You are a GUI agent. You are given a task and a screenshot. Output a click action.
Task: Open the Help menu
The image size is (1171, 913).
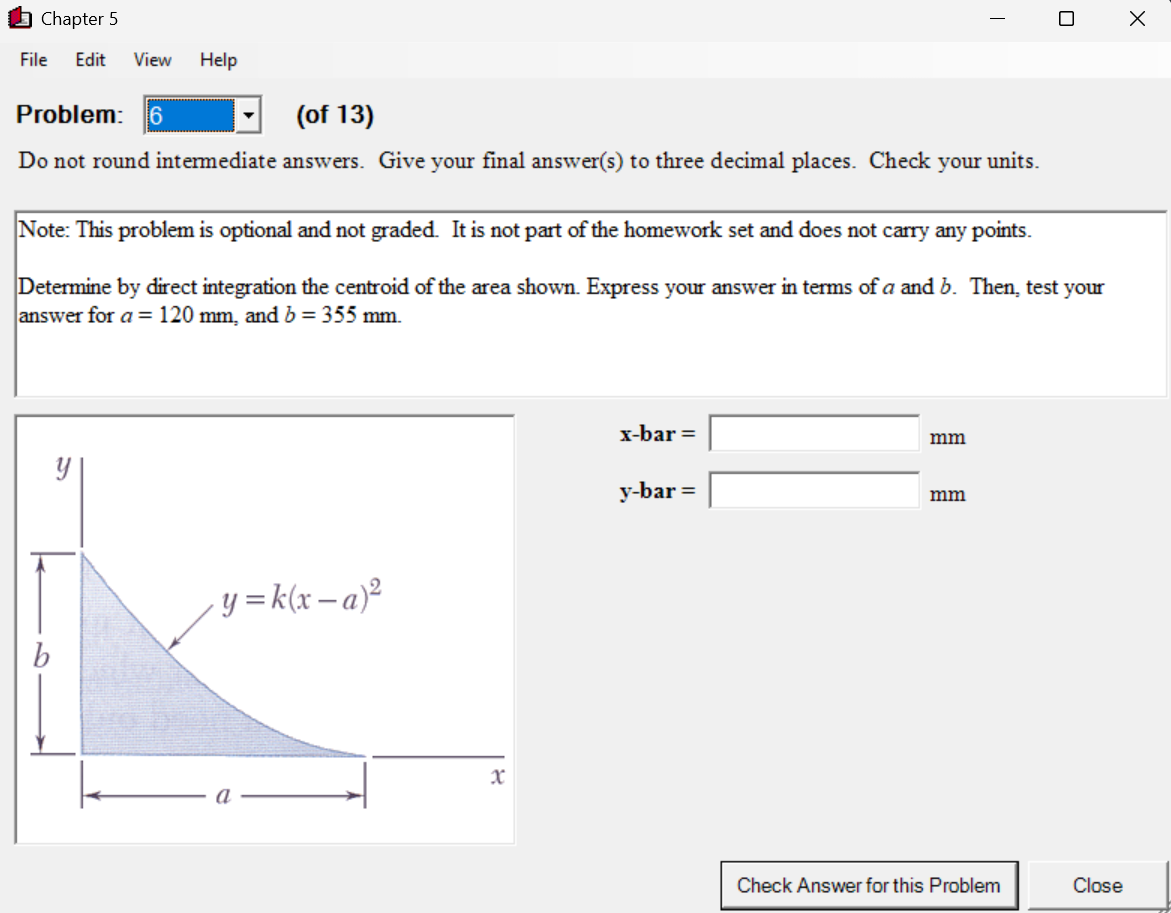point(217,60)
